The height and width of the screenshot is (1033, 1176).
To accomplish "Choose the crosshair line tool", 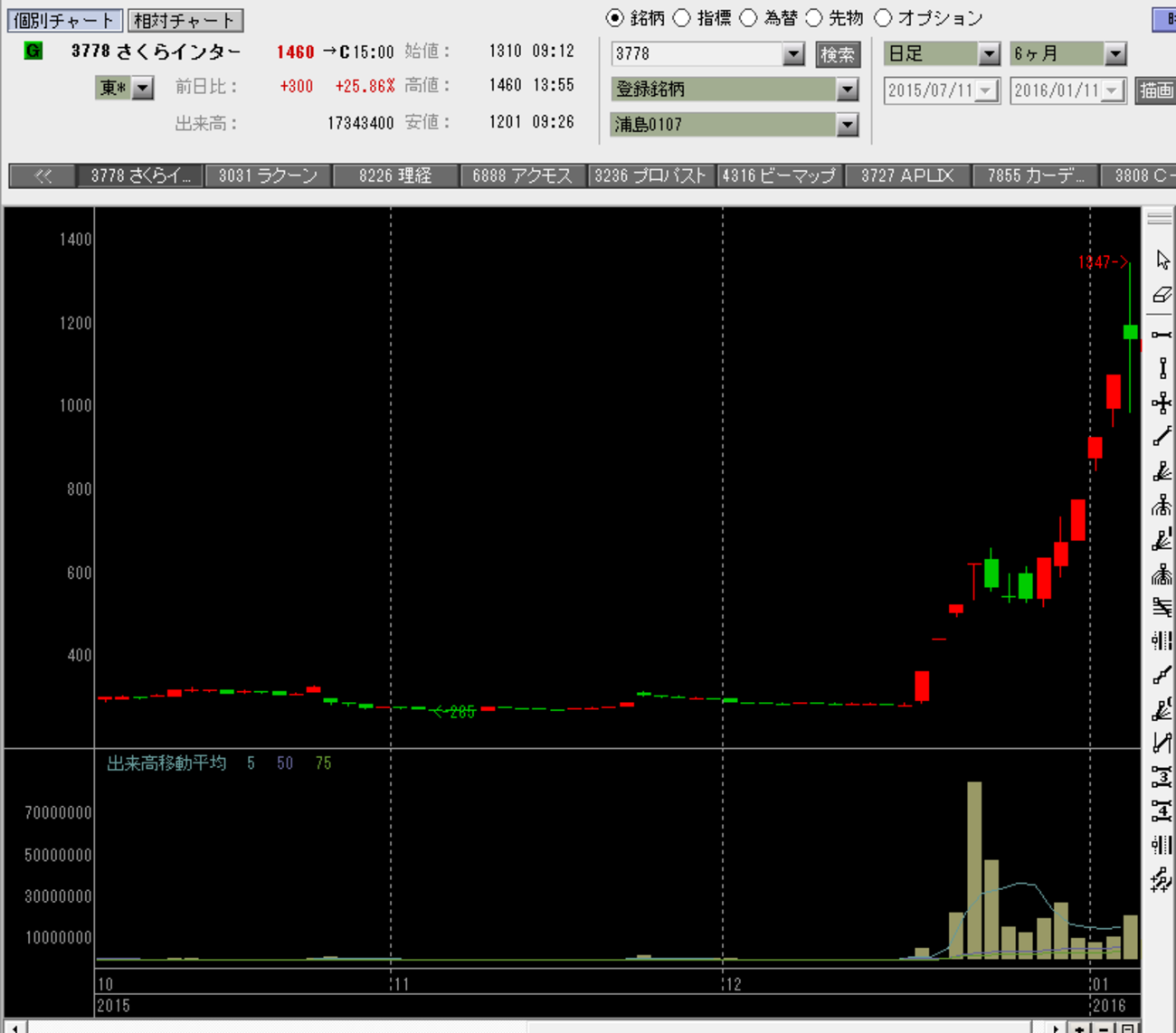I will tap(1162, 403).
